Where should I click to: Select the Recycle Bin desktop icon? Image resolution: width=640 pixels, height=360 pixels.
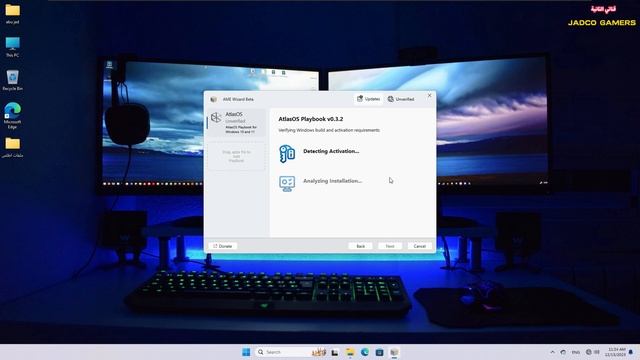13,80
